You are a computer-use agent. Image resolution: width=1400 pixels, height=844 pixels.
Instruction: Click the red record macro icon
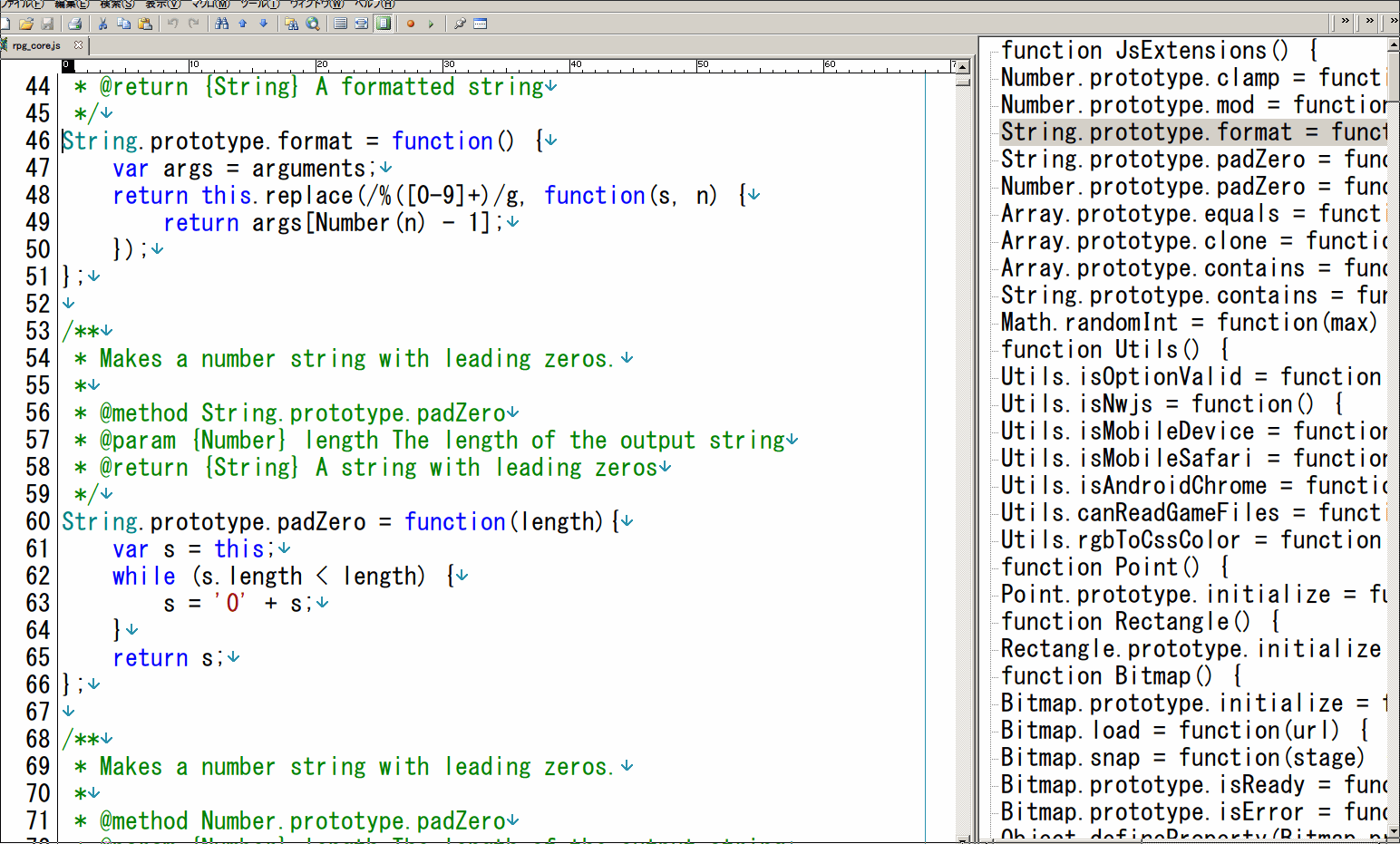coord(411,24)
